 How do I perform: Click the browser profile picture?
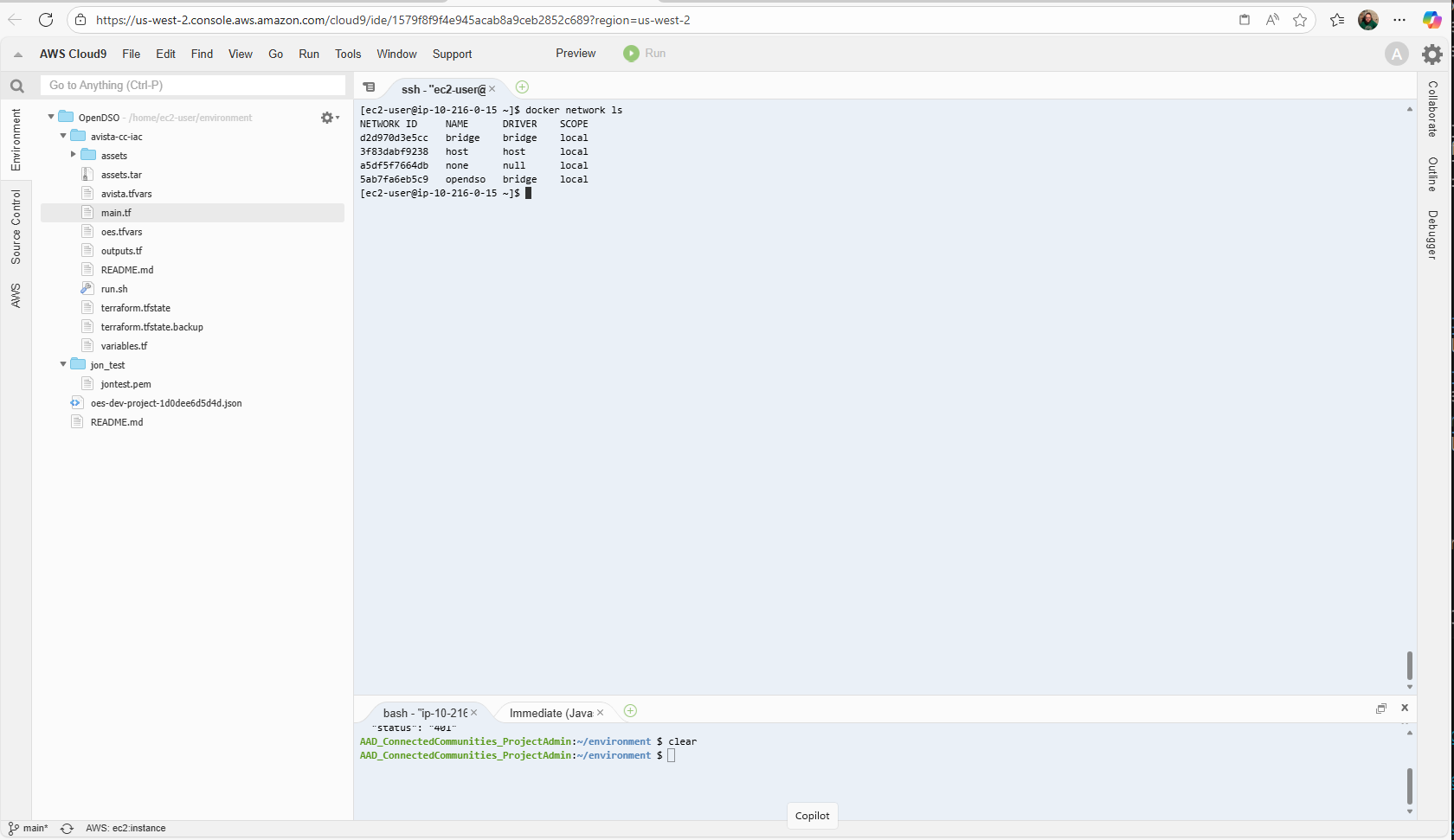coord(1368,20)
